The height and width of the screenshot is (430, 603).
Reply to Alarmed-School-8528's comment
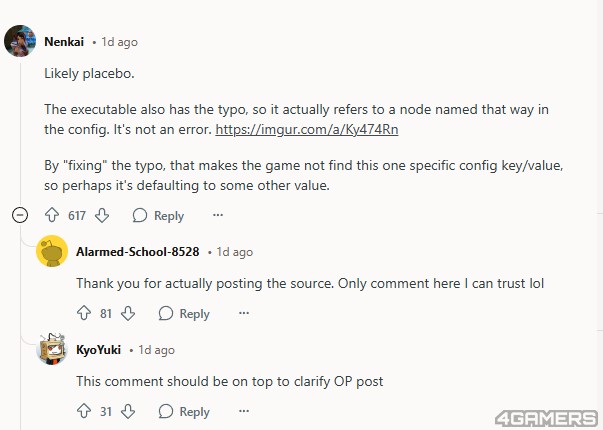pos(184,313)
